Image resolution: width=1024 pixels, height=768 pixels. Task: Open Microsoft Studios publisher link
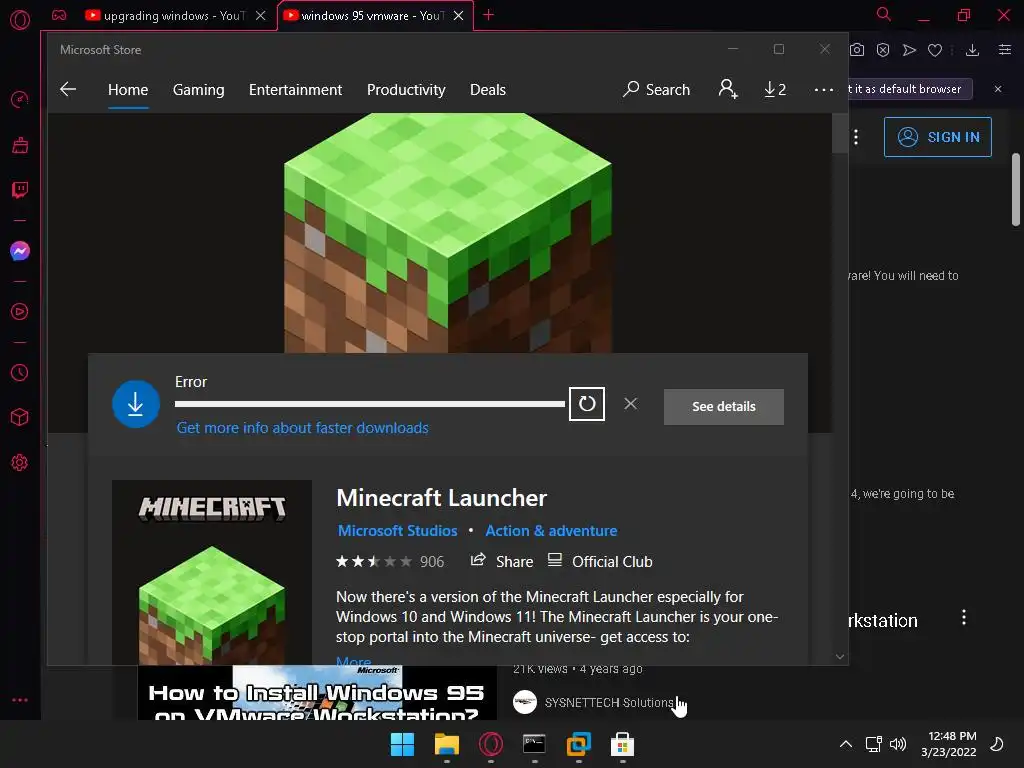click(x=397, y=530)
